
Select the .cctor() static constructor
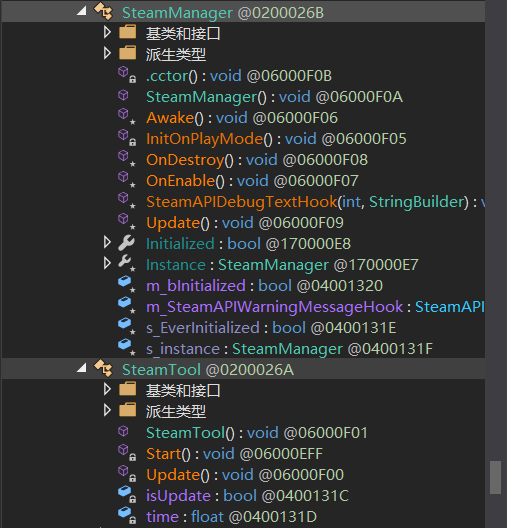pyautogui.click(x=239, y=76)
